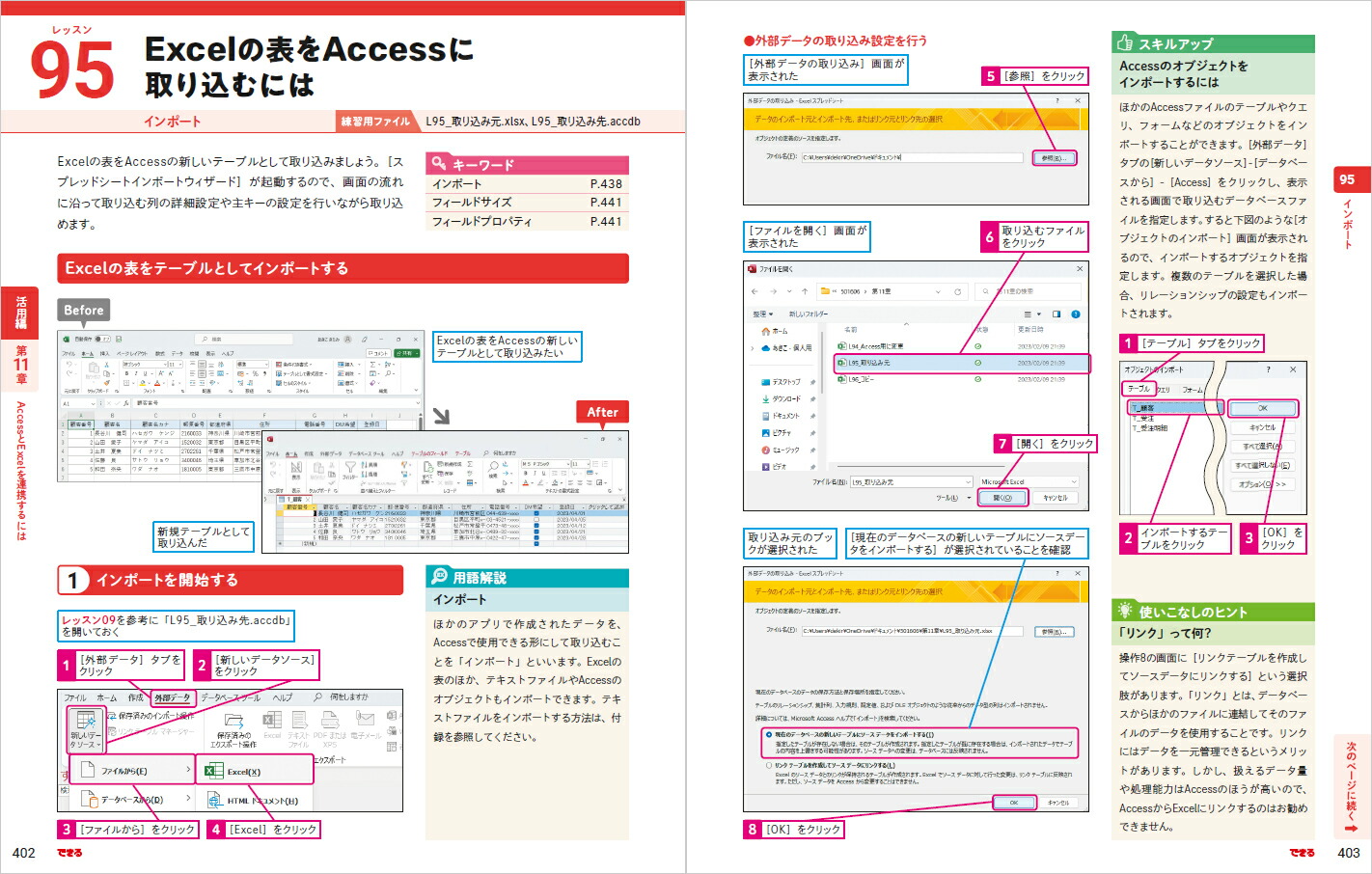Select the HTML ドキュメント import icon
Image resolution: width=1372 pixels, height=874 pixels.
(x=214, y=800)
